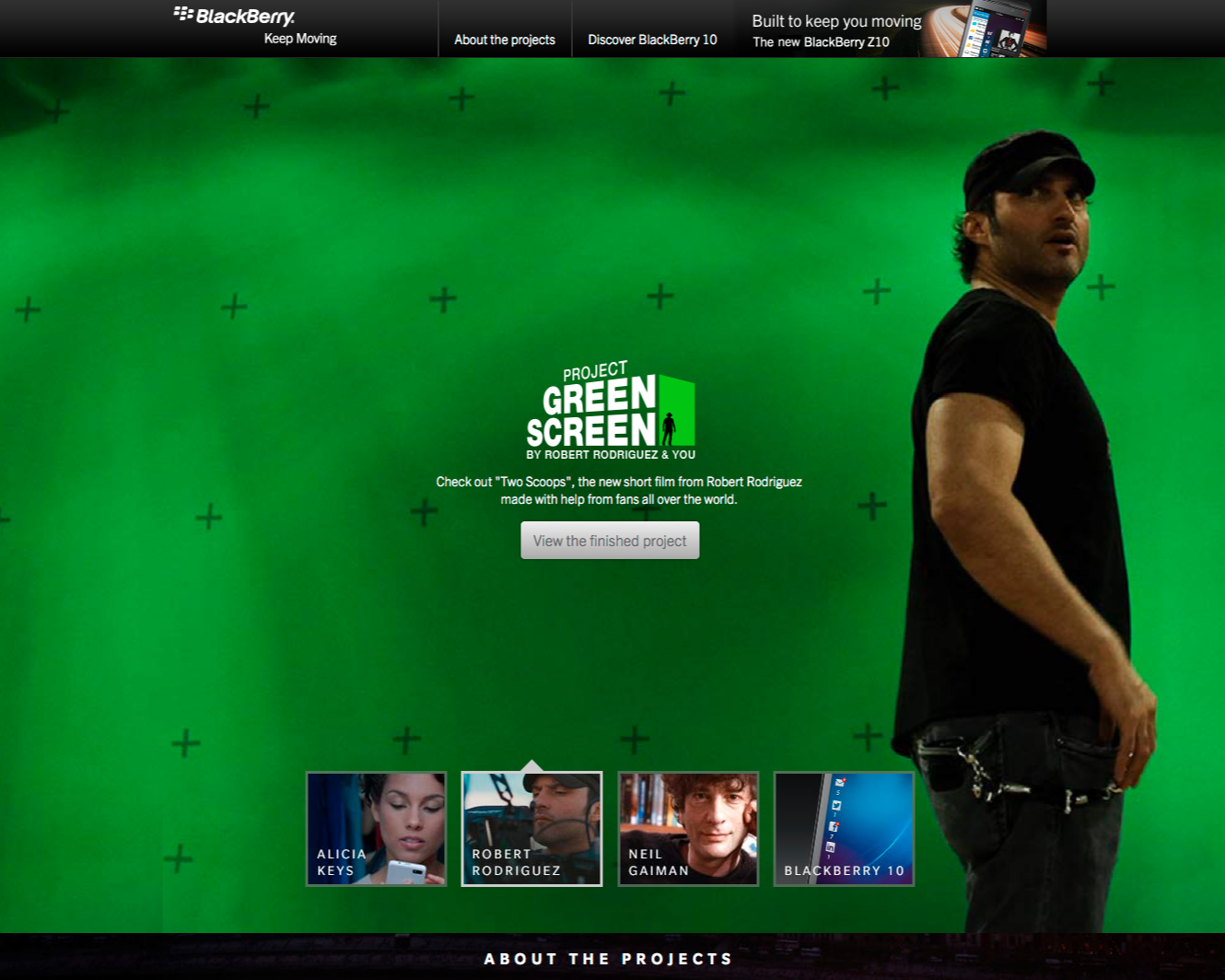
Task: Select the BlackBerry 10 thumbnail
Action: point(844,829)
